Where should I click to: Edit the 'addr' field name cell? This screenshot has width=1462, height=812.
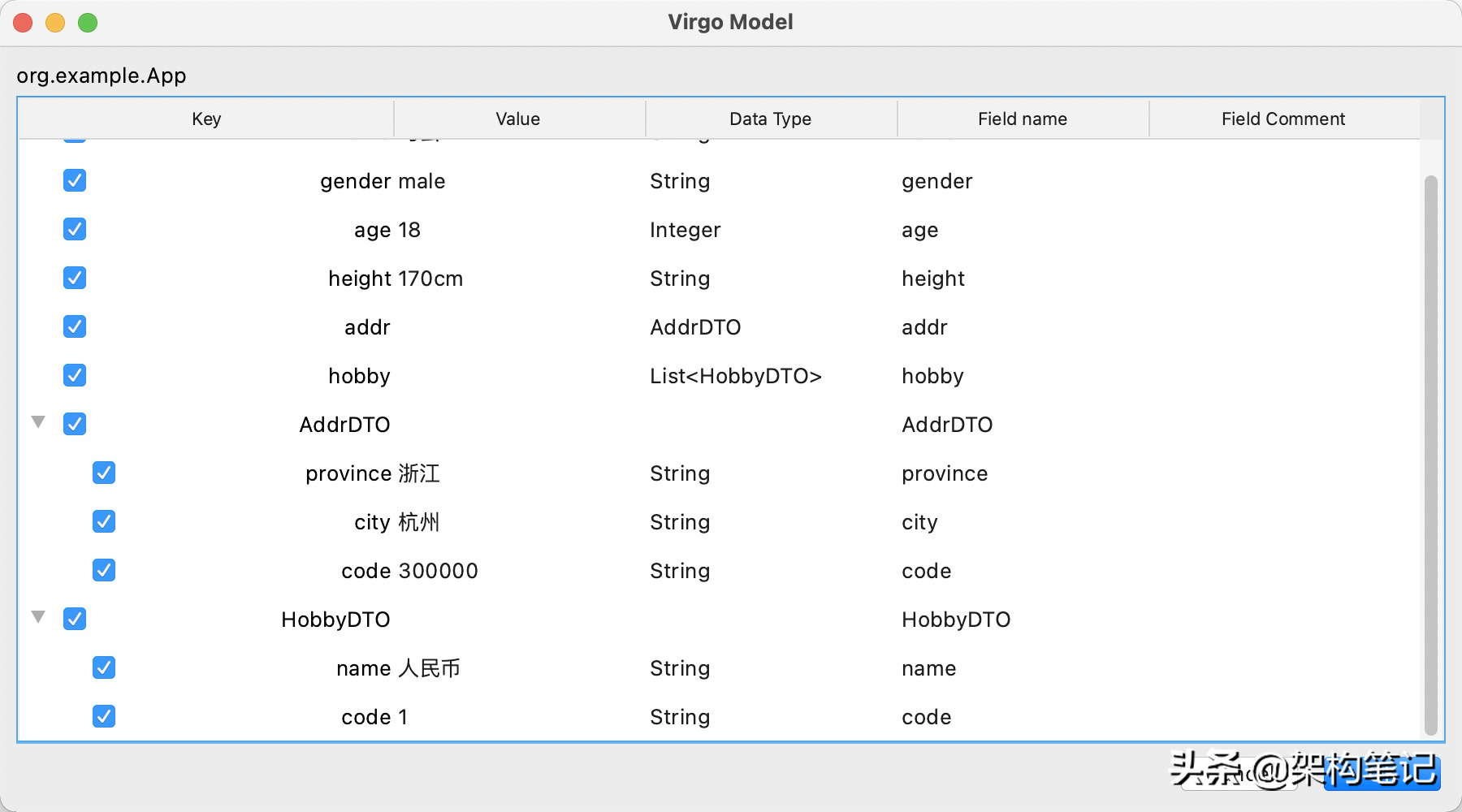pyautogui.click(x=924, y=327)
